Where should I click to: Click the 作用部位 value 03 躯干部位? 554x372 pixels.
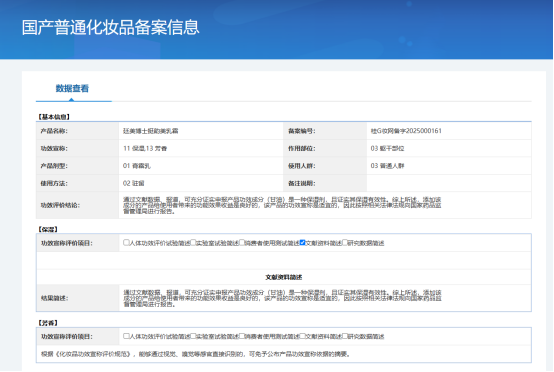pyautogui.click(x=387, y=148)
